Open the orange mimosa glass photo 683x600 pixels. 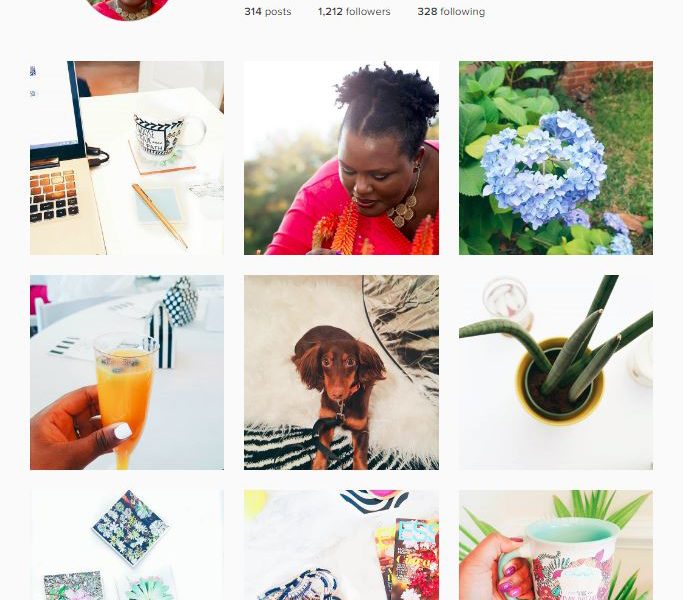click(127, 372)
